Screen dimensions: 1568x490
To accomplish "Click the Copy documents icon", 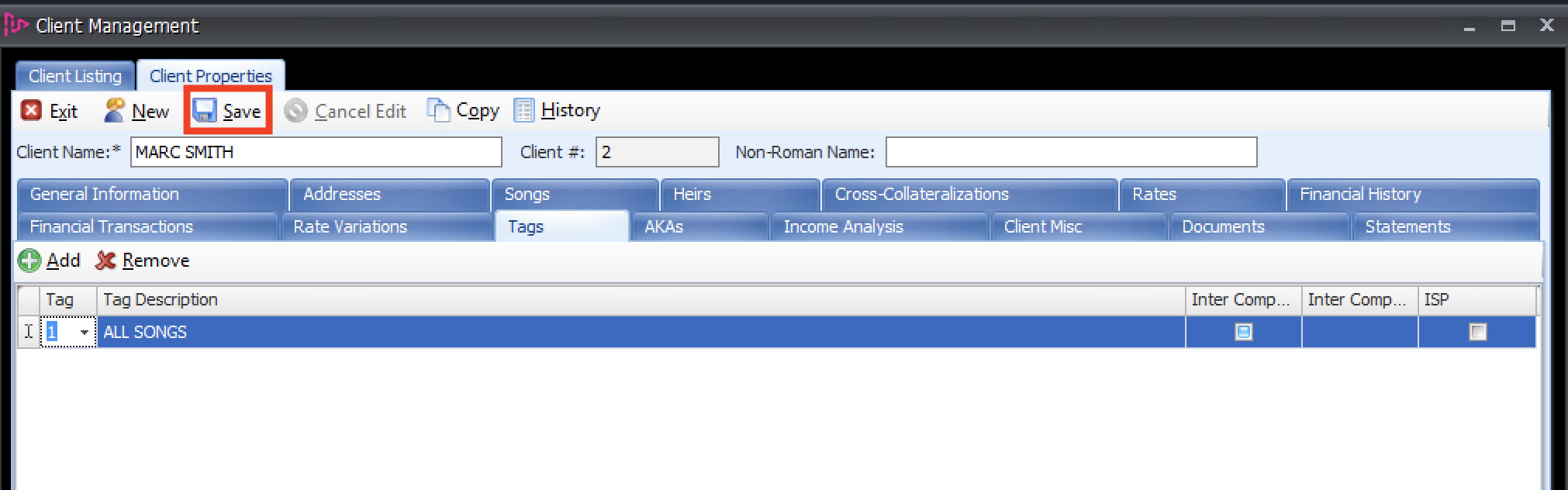I will tap(439, 111).
